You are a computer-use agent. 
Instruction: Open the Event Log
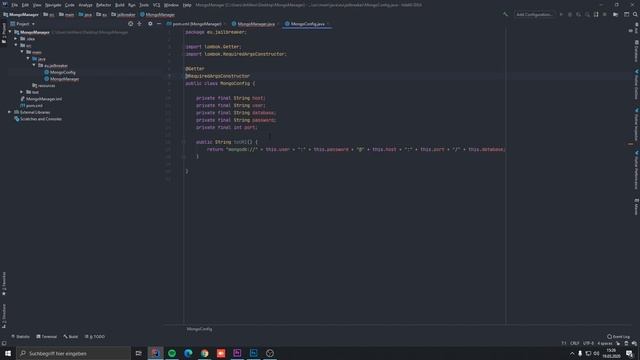point(618,337)
